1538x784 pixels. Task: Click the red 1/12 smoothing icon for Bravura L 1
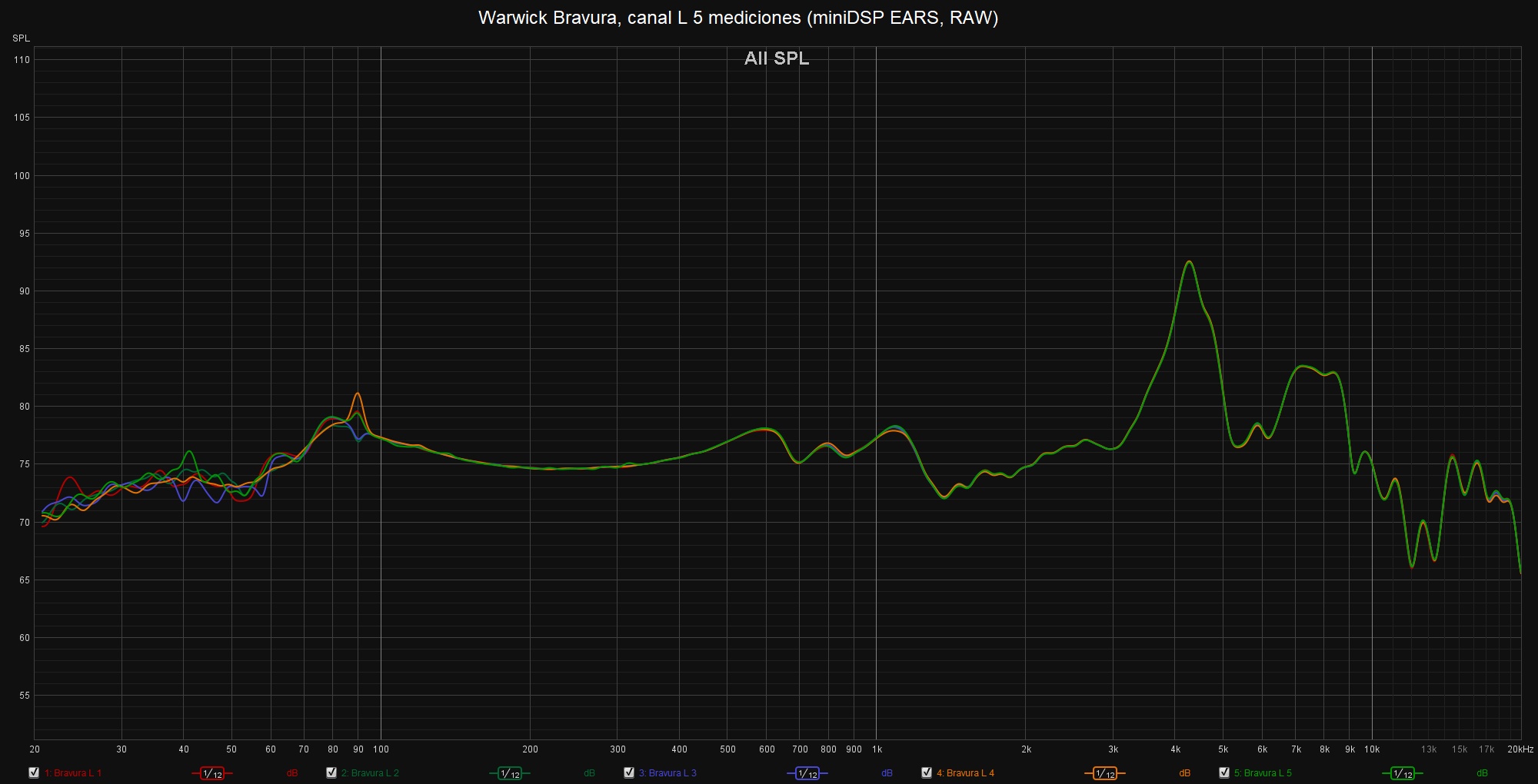coord(212,773)
